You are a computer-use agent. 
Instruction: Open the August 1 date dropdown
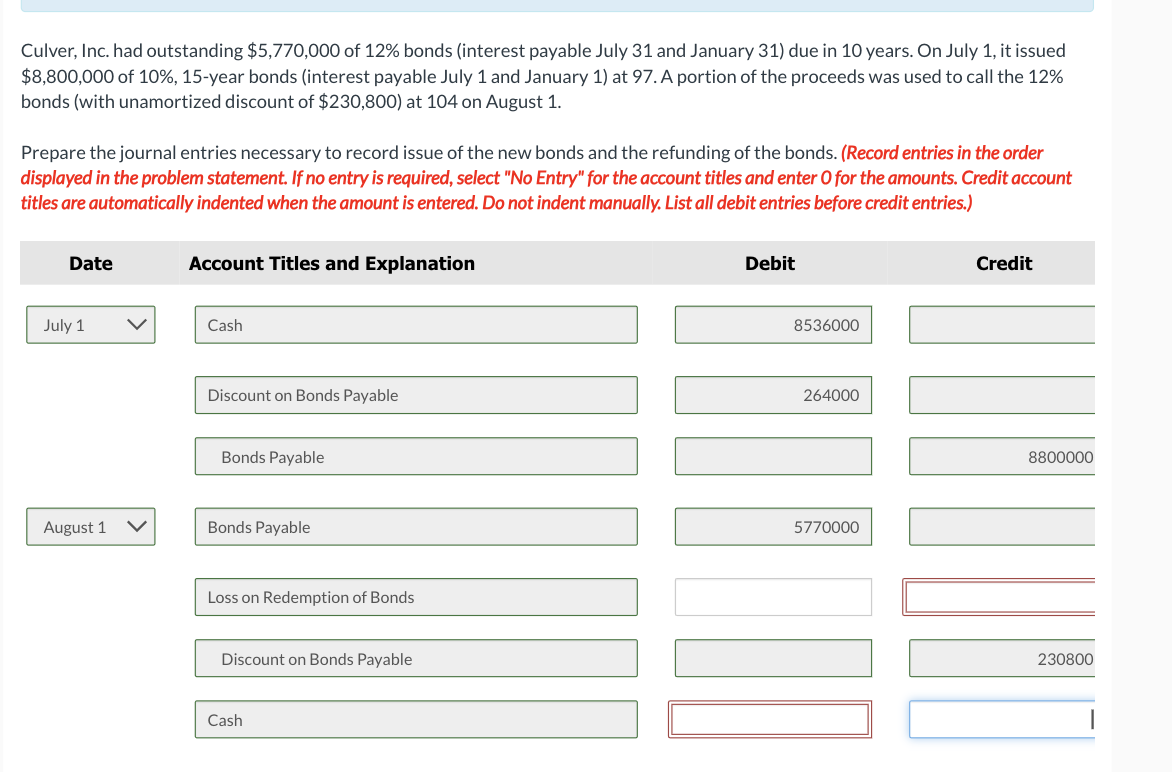[x=90, y=526]
